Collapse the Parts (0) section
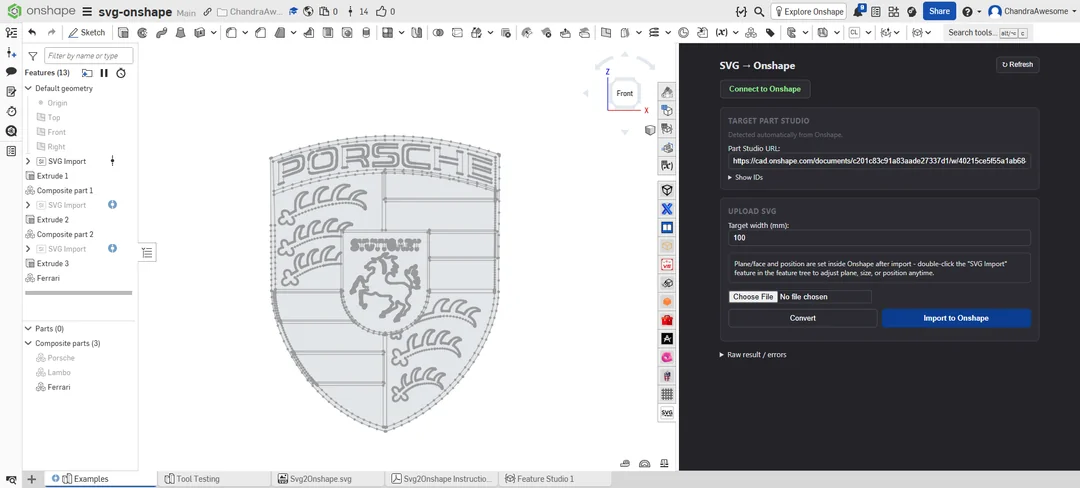 28,328
